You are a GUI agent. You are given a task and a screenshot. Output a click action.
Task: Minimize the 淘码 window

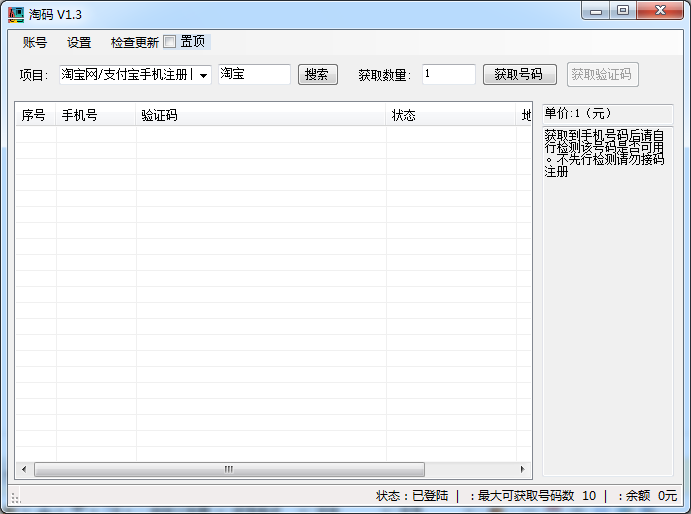[598, 11]
